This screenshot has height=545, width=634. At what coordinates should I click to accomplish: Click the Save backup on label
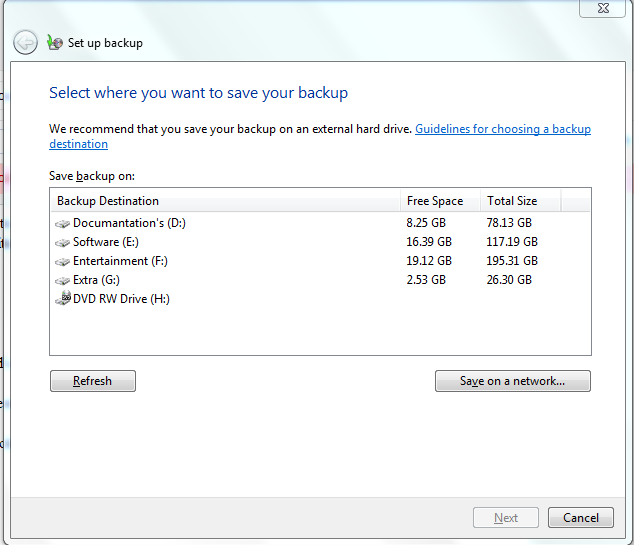point(92,176)
